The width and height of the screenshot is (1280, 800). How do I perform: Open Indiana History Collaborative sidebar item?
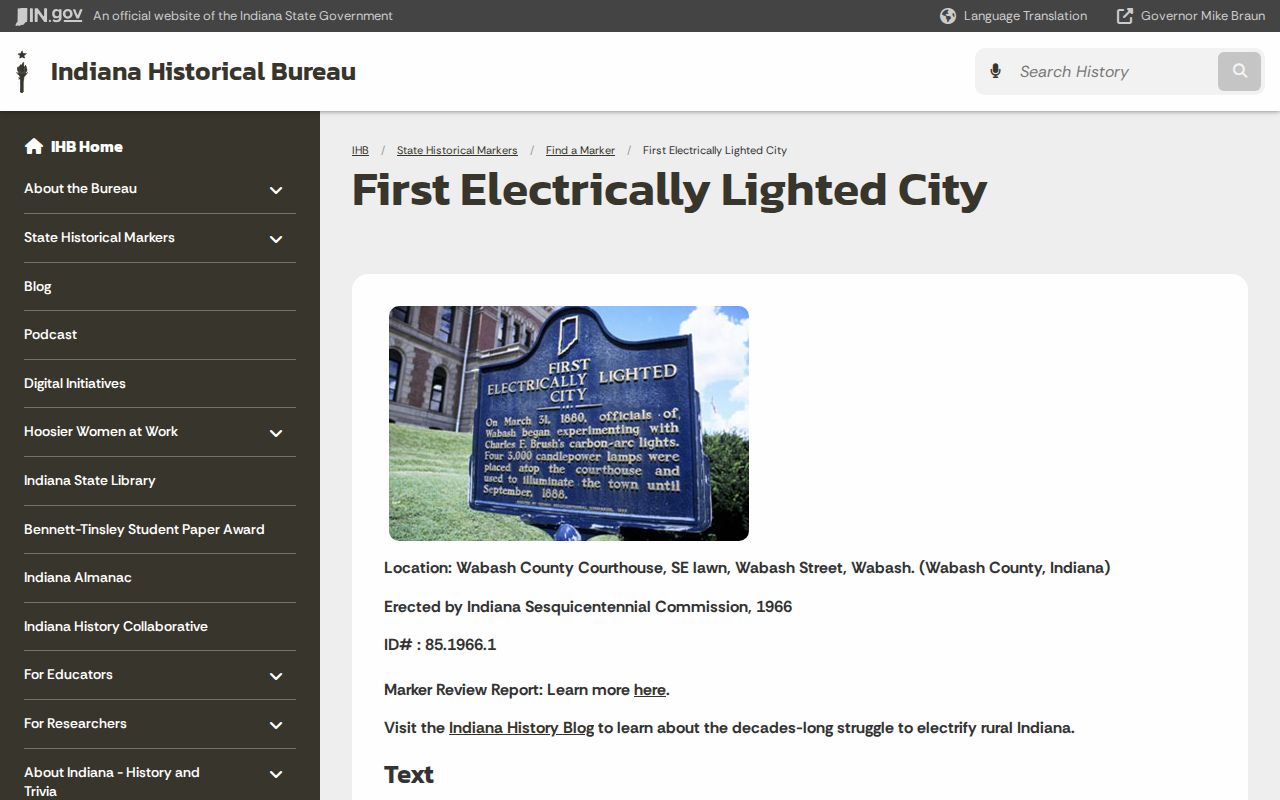160,626
